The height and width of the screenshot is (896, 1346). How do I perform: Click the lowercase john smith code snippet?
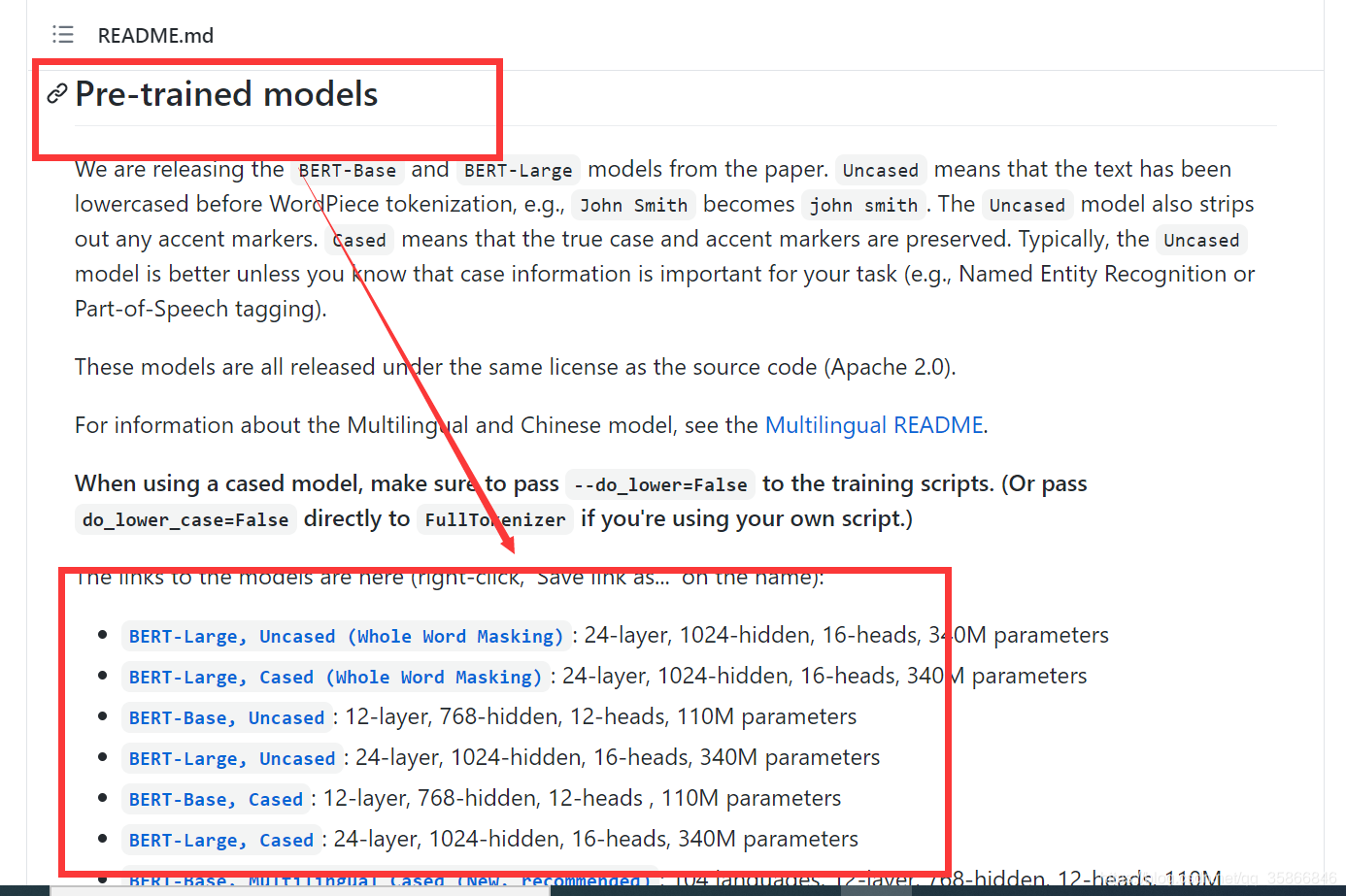tap(863, 205)
